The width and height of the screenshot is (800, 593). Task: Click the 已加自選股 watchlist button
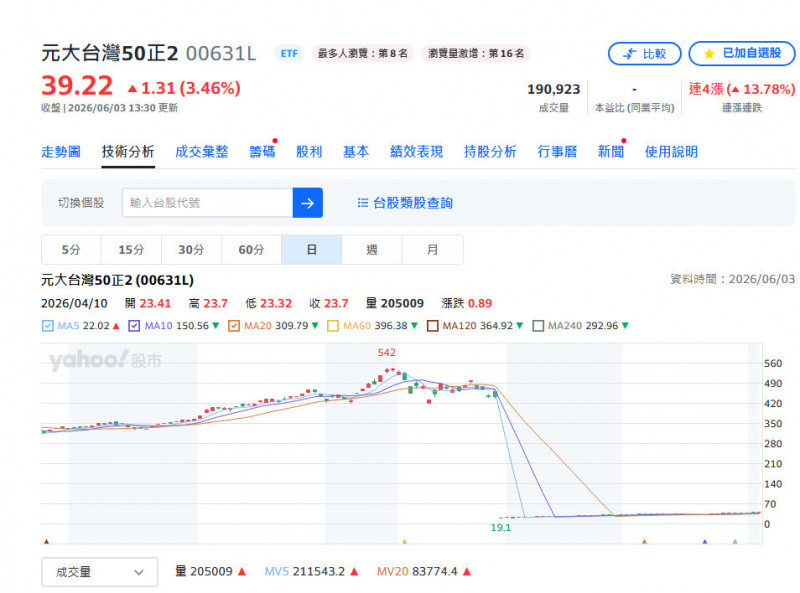[742, 54]
